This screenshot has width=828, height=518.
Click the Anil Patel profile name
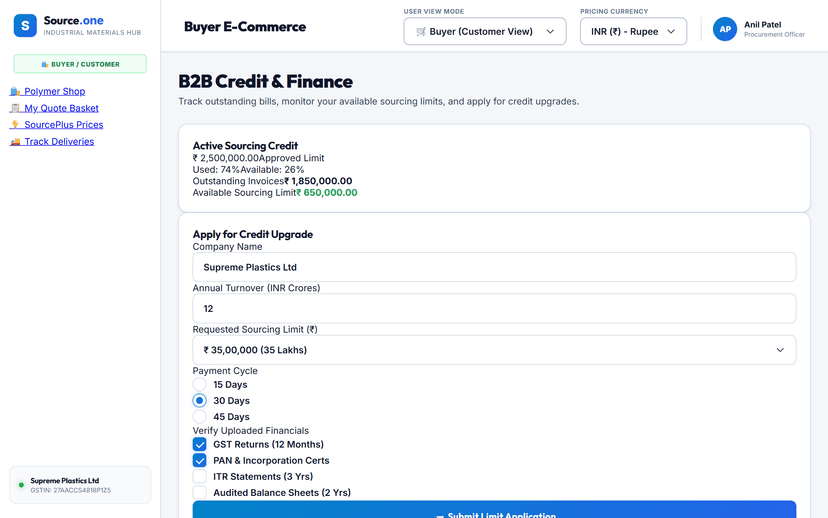(x=763, y=24)
